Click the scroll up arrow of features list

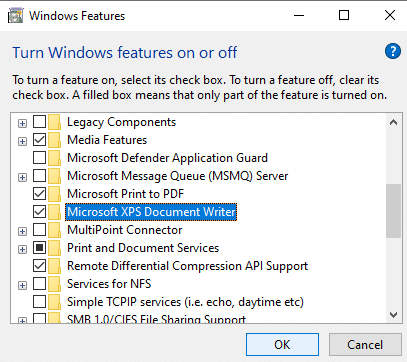(393, 122)
